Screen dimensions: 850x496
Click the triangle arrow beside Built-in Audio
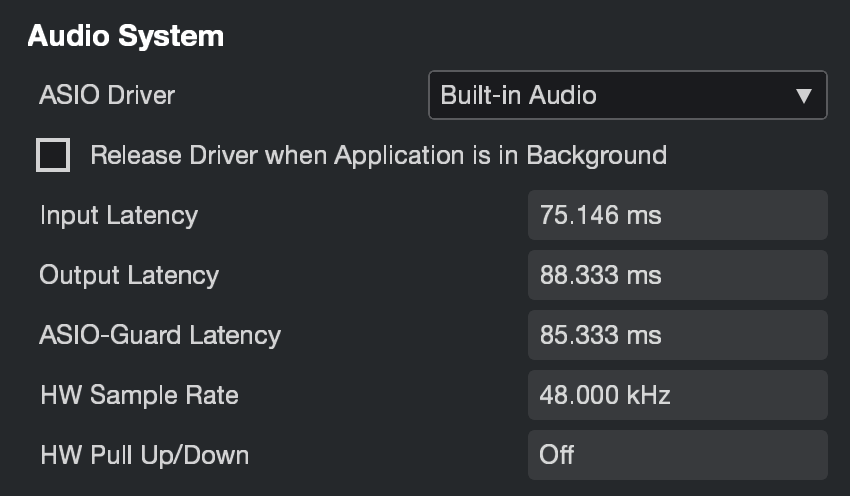click(804, 96)
